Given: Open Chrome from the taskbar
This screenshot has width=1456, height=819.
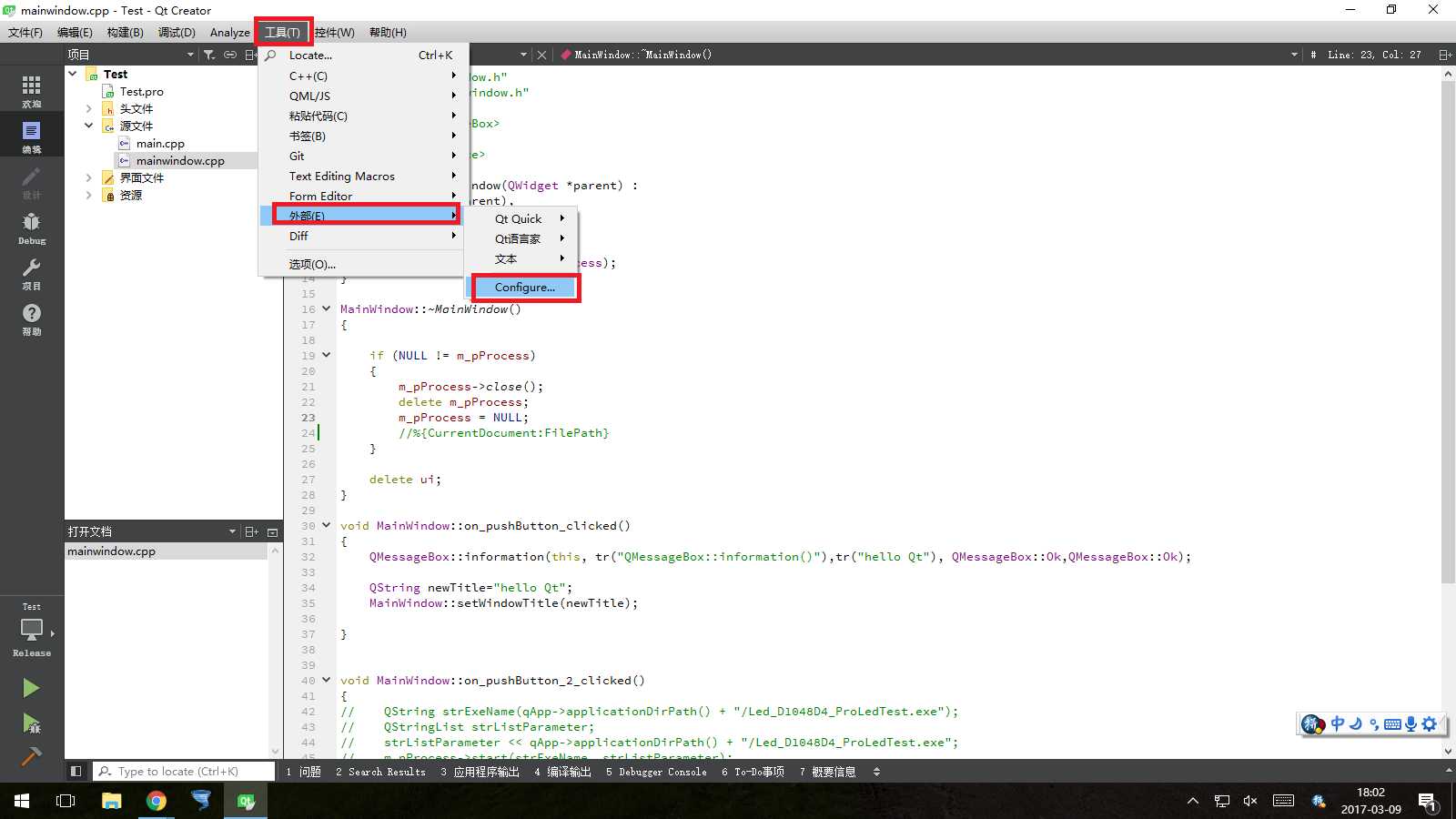Looking at the screenshot, I should [157, 801].
